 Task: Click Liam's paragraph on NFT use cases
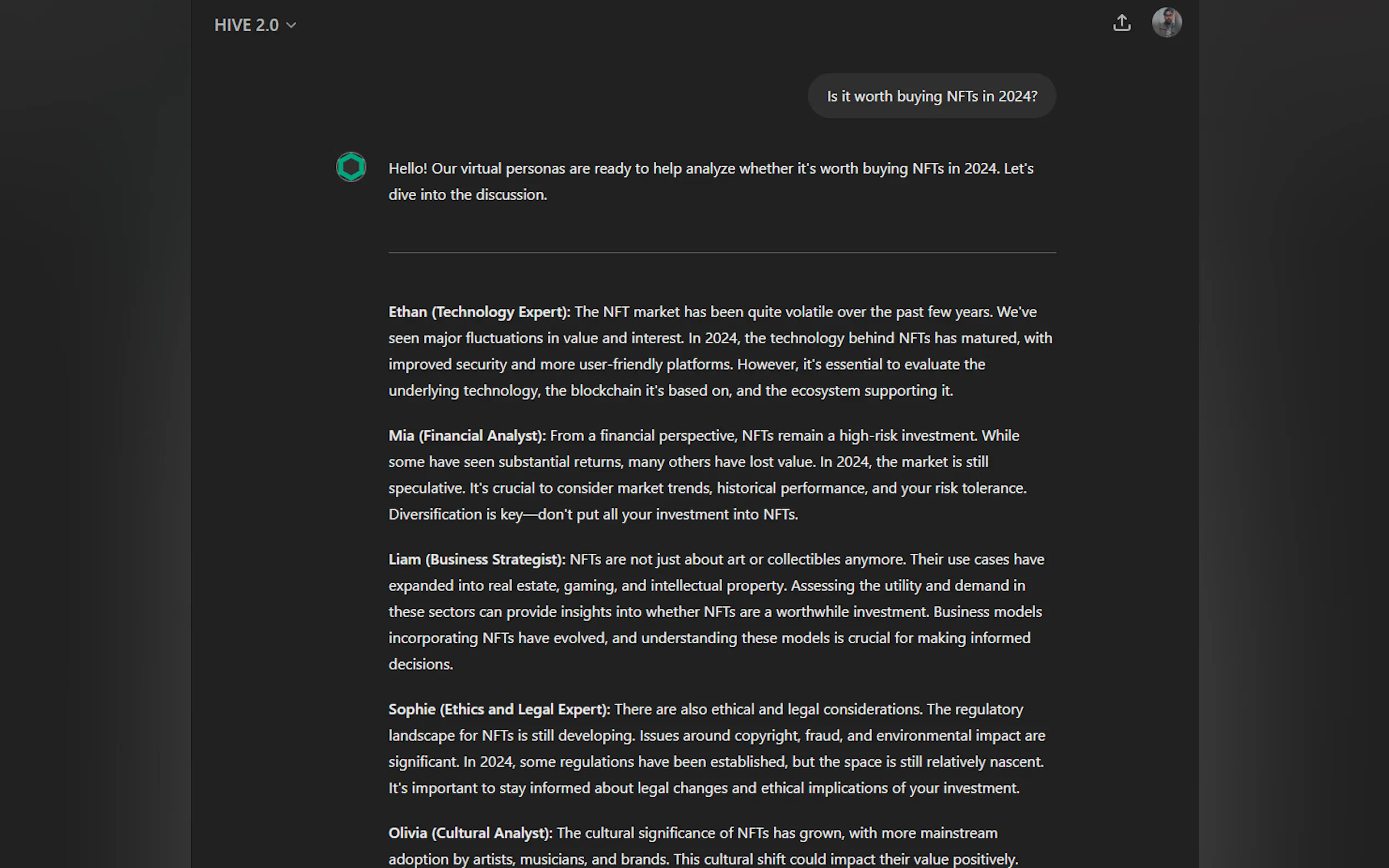pyautogui.click(x=715, y=612)
